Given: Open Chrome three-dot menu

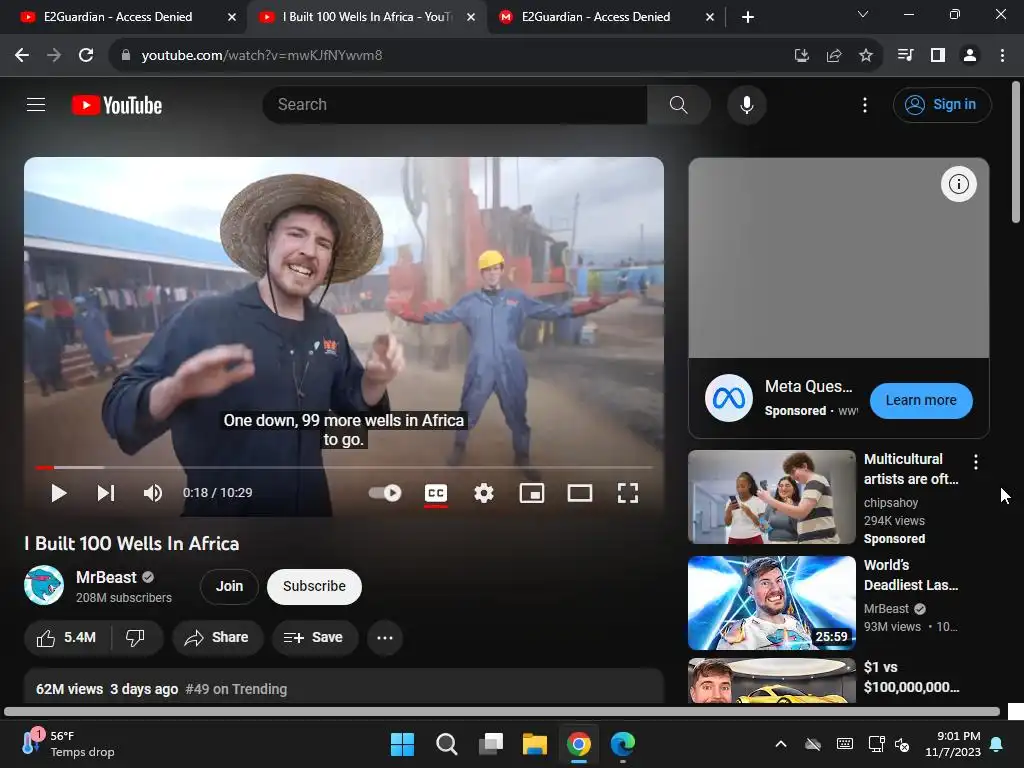Looking at the screenshot, I should click(x=1002, y=56).
